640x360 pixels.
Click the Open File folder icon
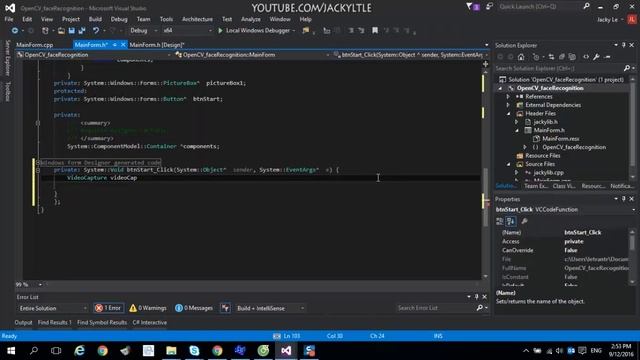61,31
